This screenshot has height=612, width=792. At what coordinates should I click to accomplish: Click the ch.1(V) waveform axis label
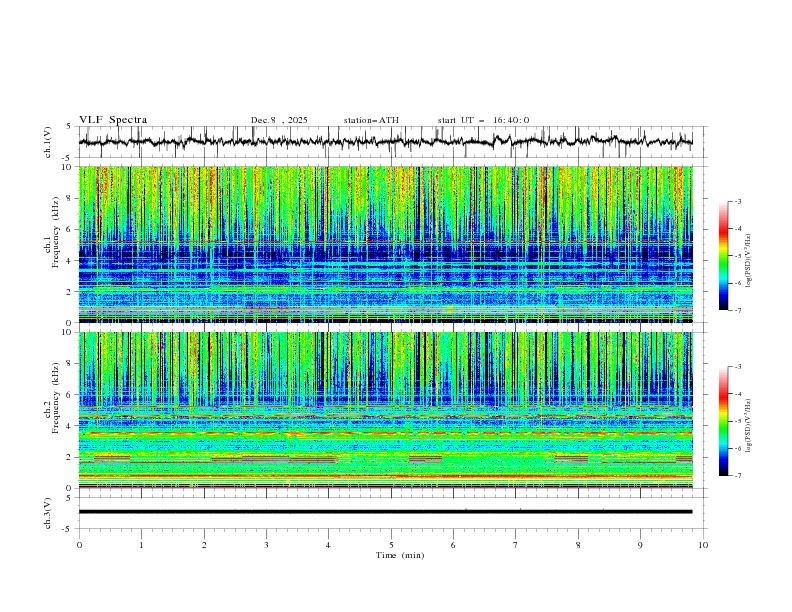[49, 143]
